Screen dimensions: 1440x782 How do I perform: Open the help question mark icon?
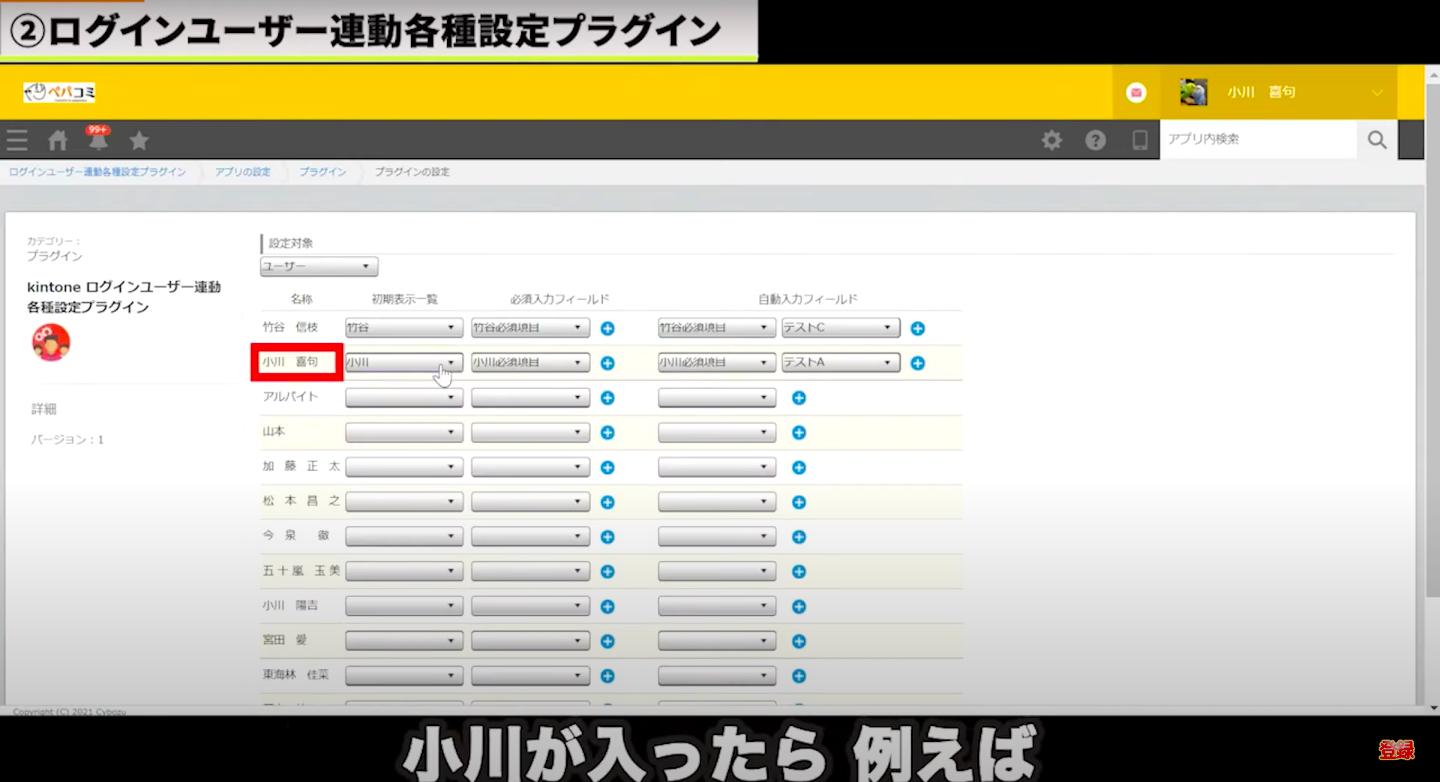(1096, 140)
